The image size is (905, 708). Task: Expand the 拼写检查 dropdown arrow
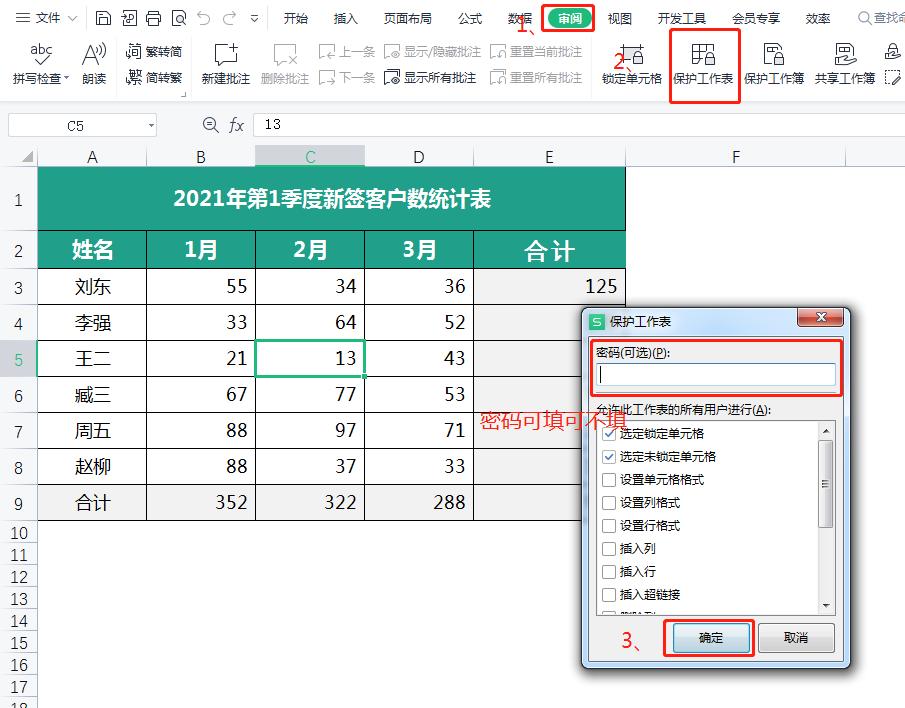coord(66,78)
